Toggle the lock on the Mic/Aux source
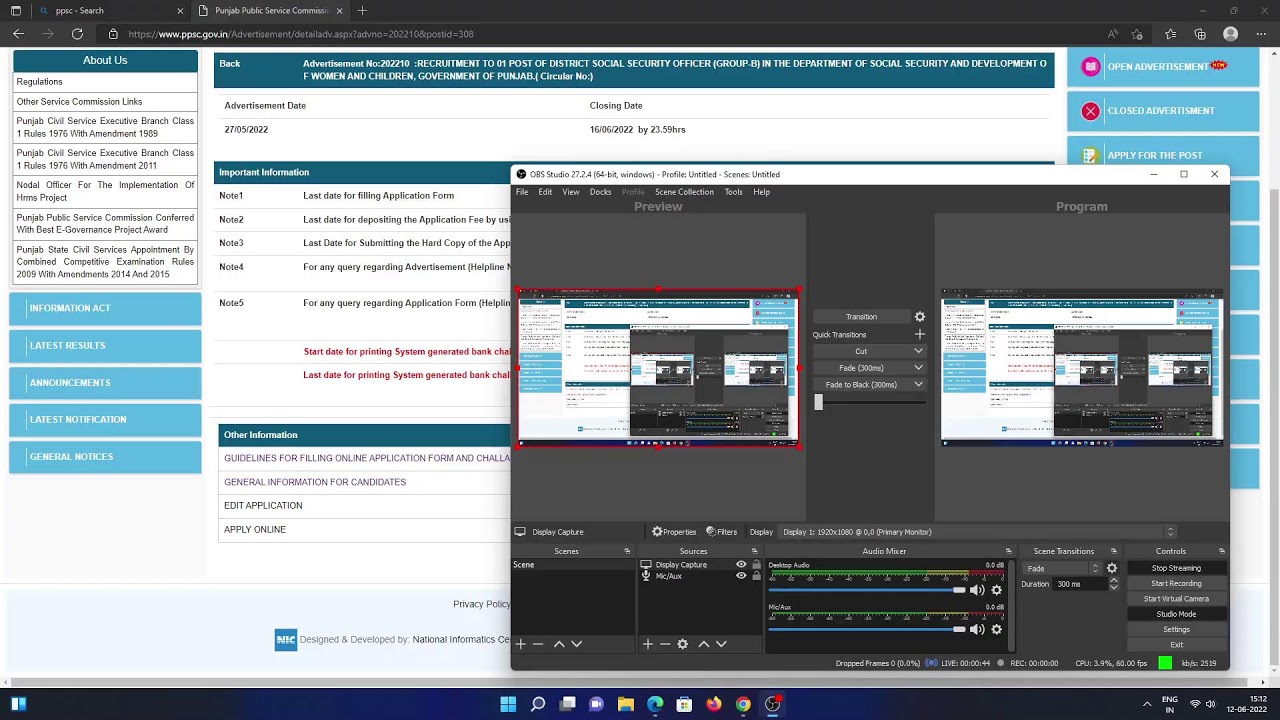Screen dimensions: 1280x720 pyautogui.click(x=756, y=576)
